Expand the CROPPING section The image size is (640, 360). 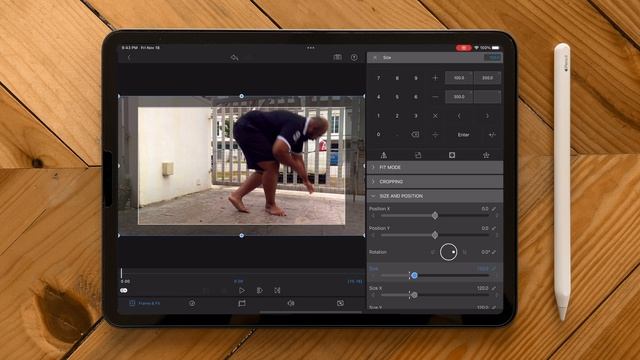(435, 182)
